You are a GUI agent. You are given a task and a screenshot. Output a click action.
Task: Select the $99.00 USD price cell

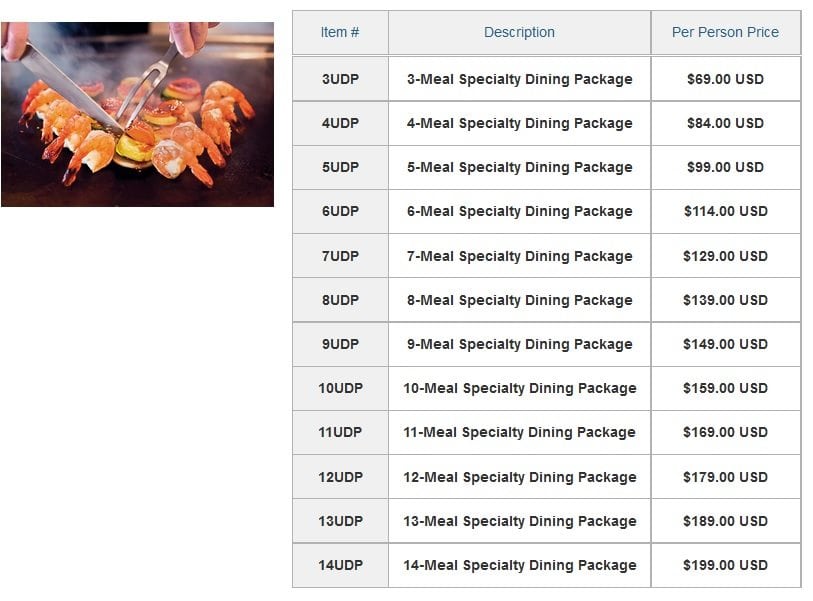click(725, 167)
